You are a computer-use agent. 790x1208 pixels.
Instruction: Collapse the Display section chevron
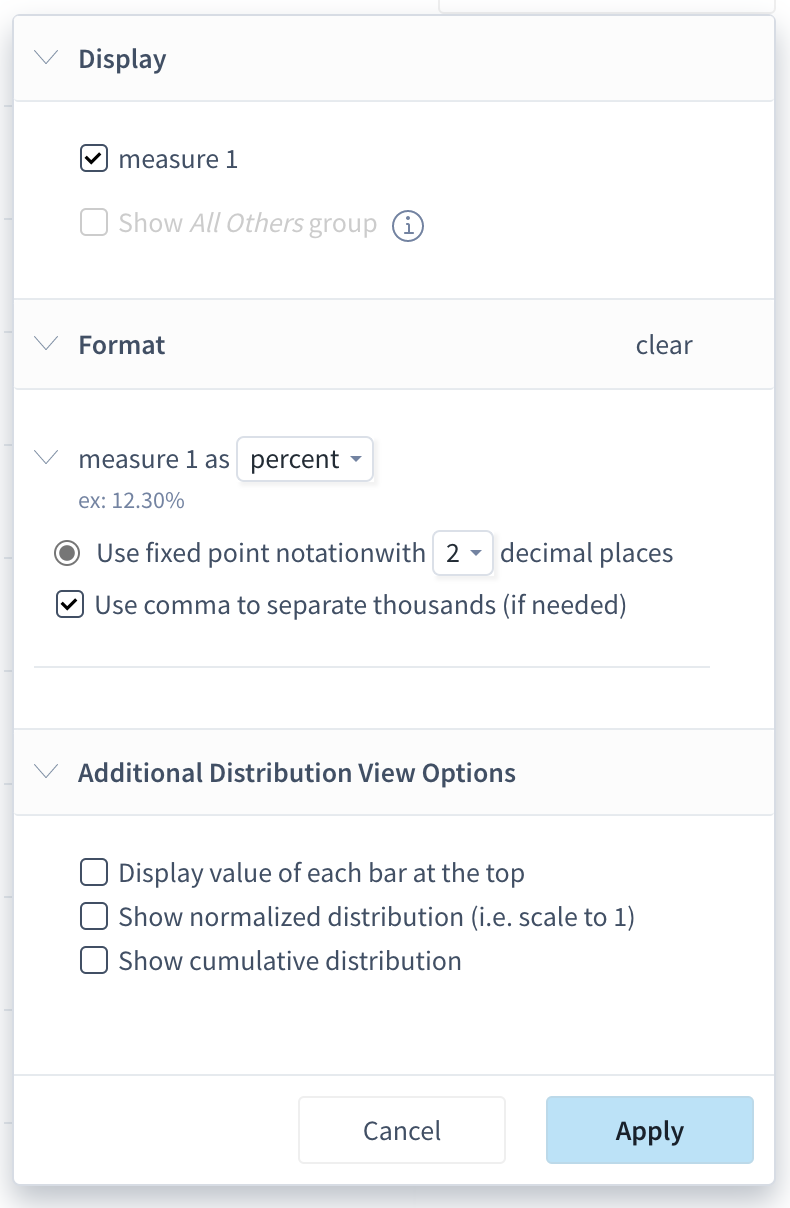pos(47,59)
